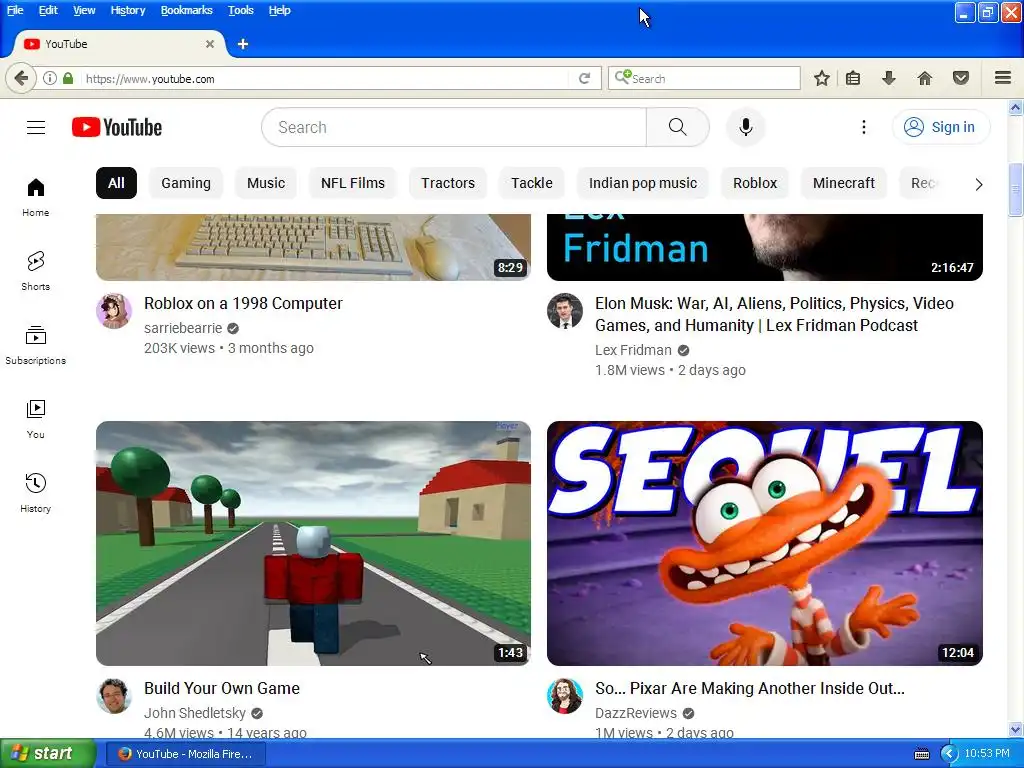Click sarriebearrie channel avatar
The width and height of the screenshot is (1024, 768).
point(114,311)
